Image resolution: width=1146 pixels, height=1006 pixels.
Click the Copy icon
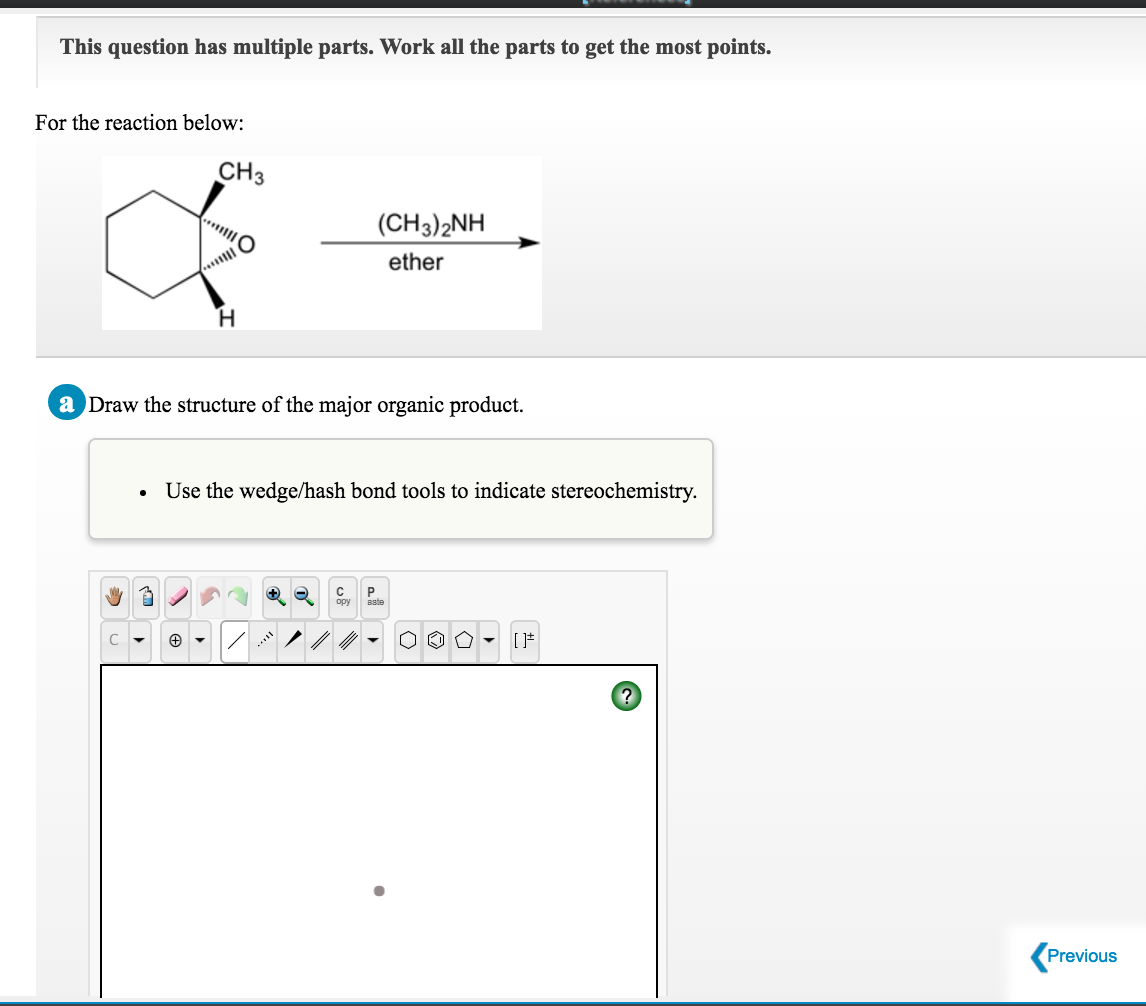point(341,597)
